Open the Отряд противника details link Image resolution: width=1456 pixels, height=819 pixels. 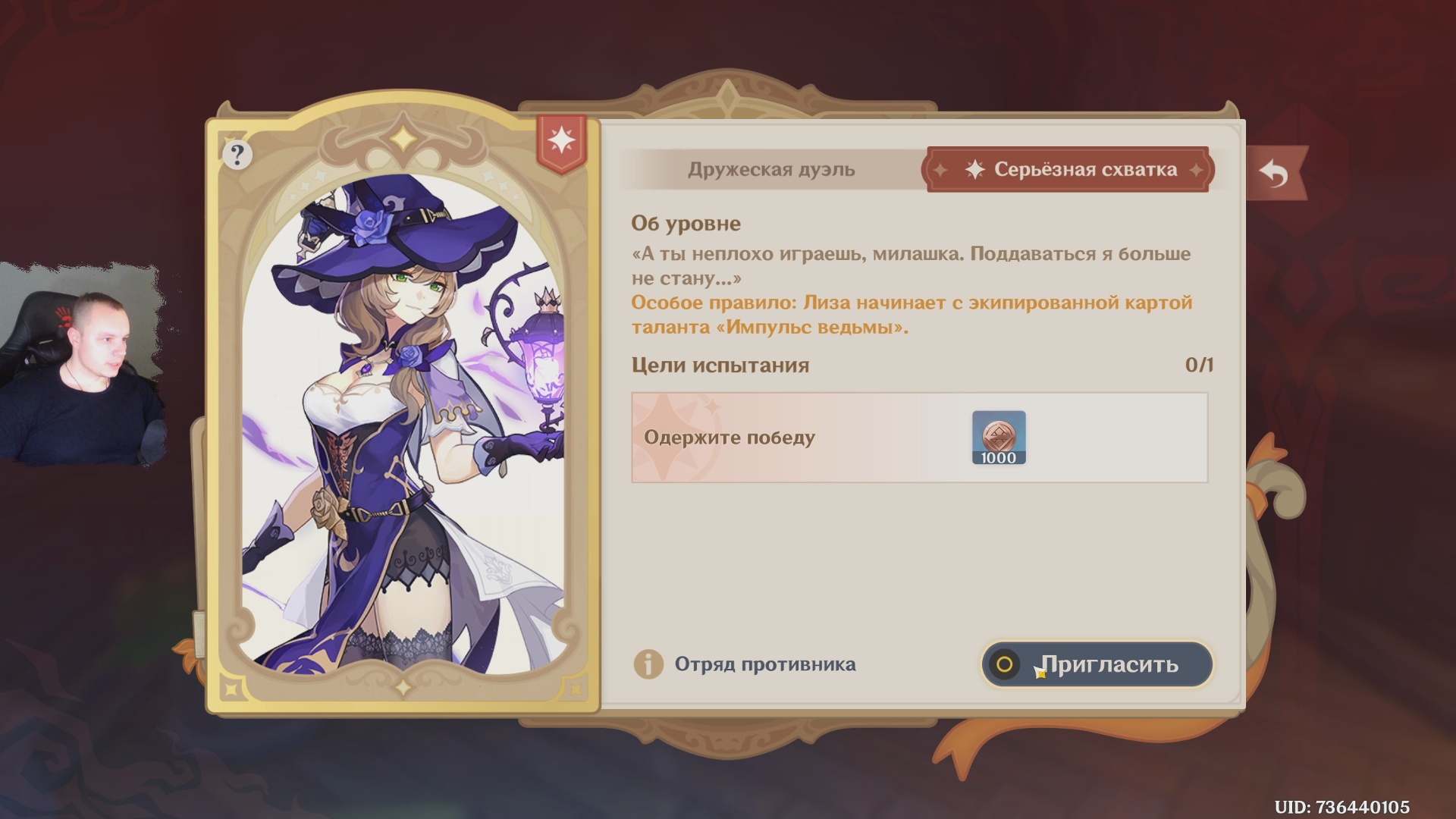765,664
